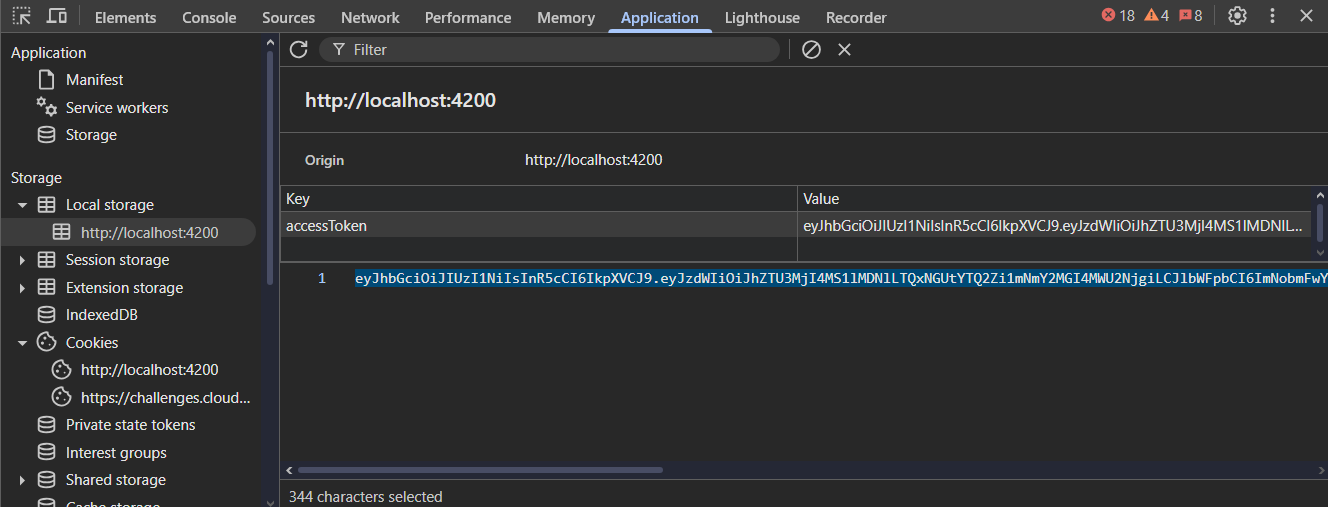Refresh the storage table view

pos(298,49)
